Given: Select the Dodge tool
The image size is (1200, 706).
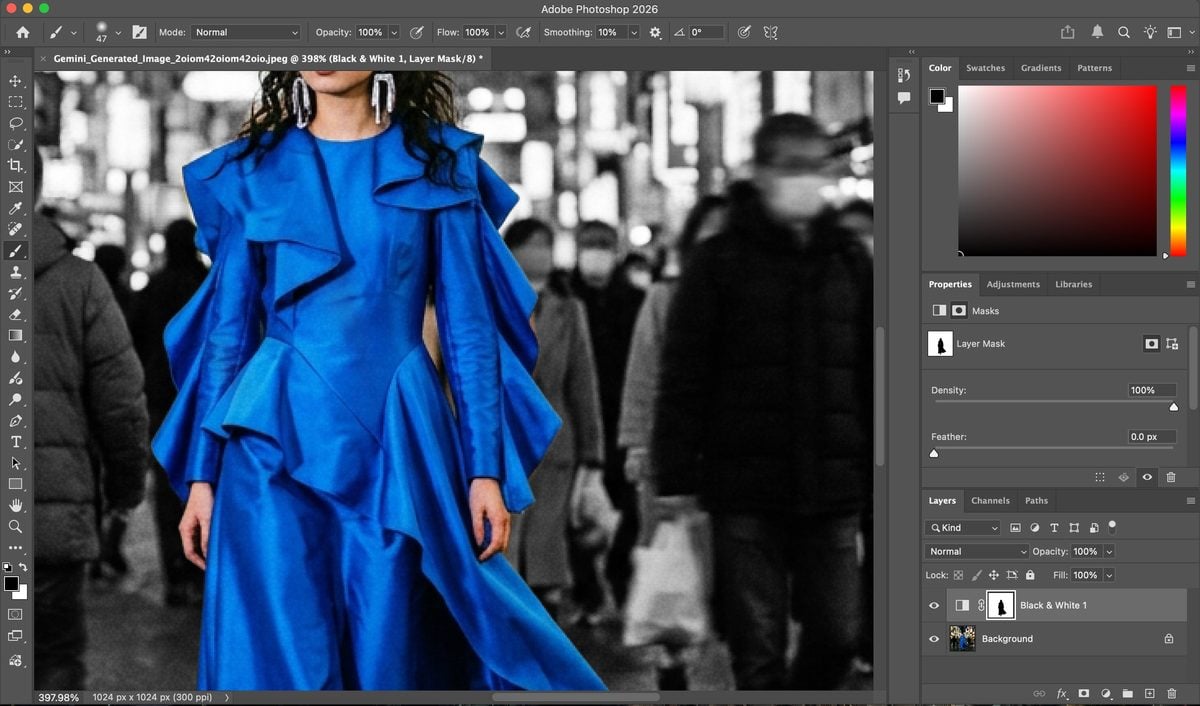Looking at the screenshot, I should point(15,399).
